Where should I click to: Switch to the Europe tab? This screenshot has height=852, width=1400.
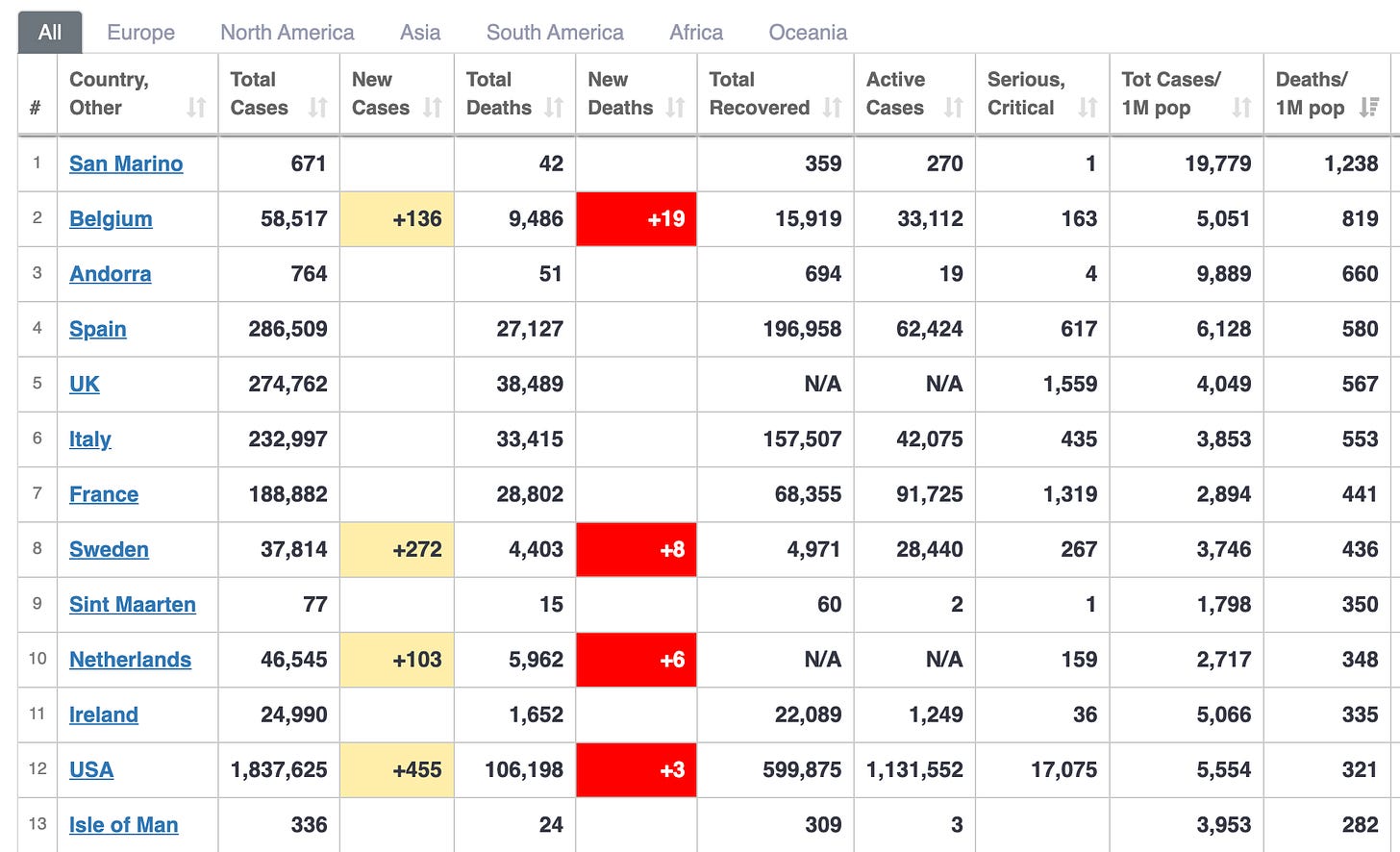pyautogui.click(x=141, y=33)
